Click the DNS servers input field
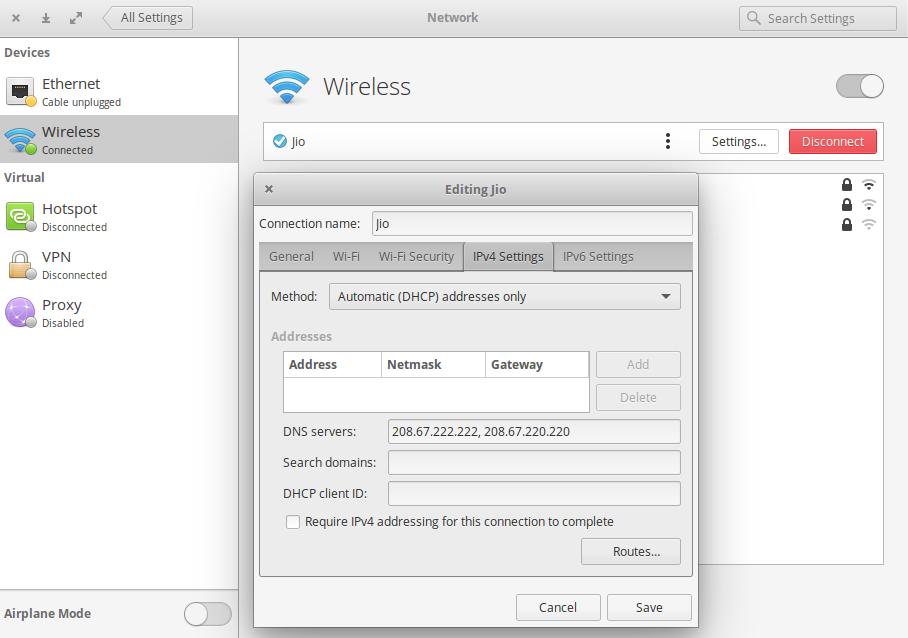The width and height of the screenshot is (908, 638). [x=534, y=431]
